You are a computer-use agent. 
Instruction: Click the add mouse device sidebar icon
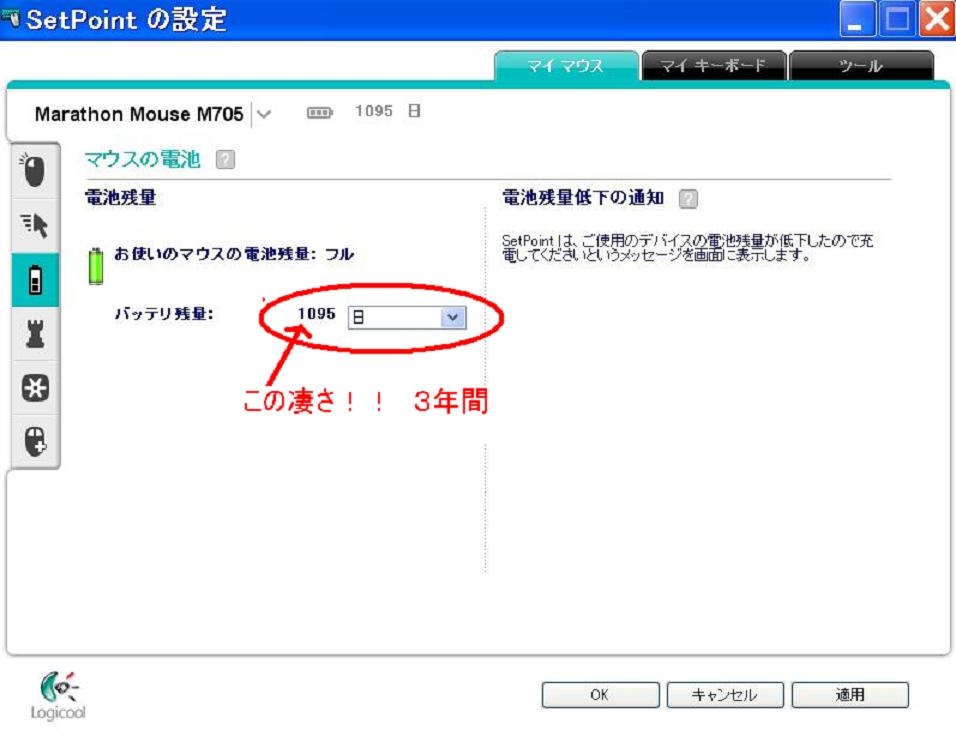click(x=35, y=441)
